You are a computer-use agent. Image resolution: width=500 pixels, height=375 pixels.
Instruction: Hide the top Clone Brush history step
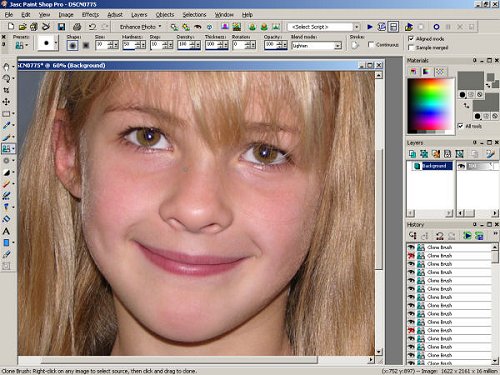click(411, 247)
